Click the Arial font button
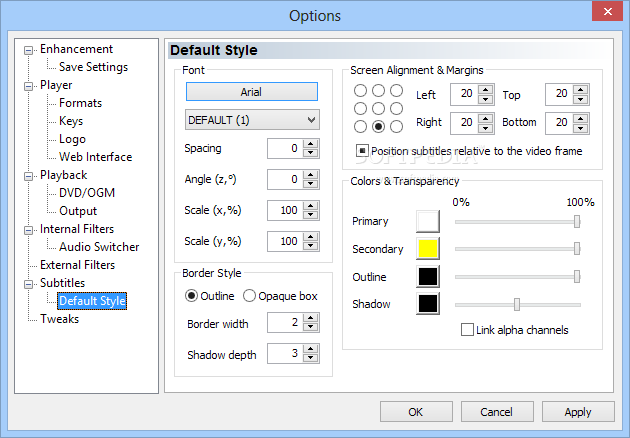 252,92
